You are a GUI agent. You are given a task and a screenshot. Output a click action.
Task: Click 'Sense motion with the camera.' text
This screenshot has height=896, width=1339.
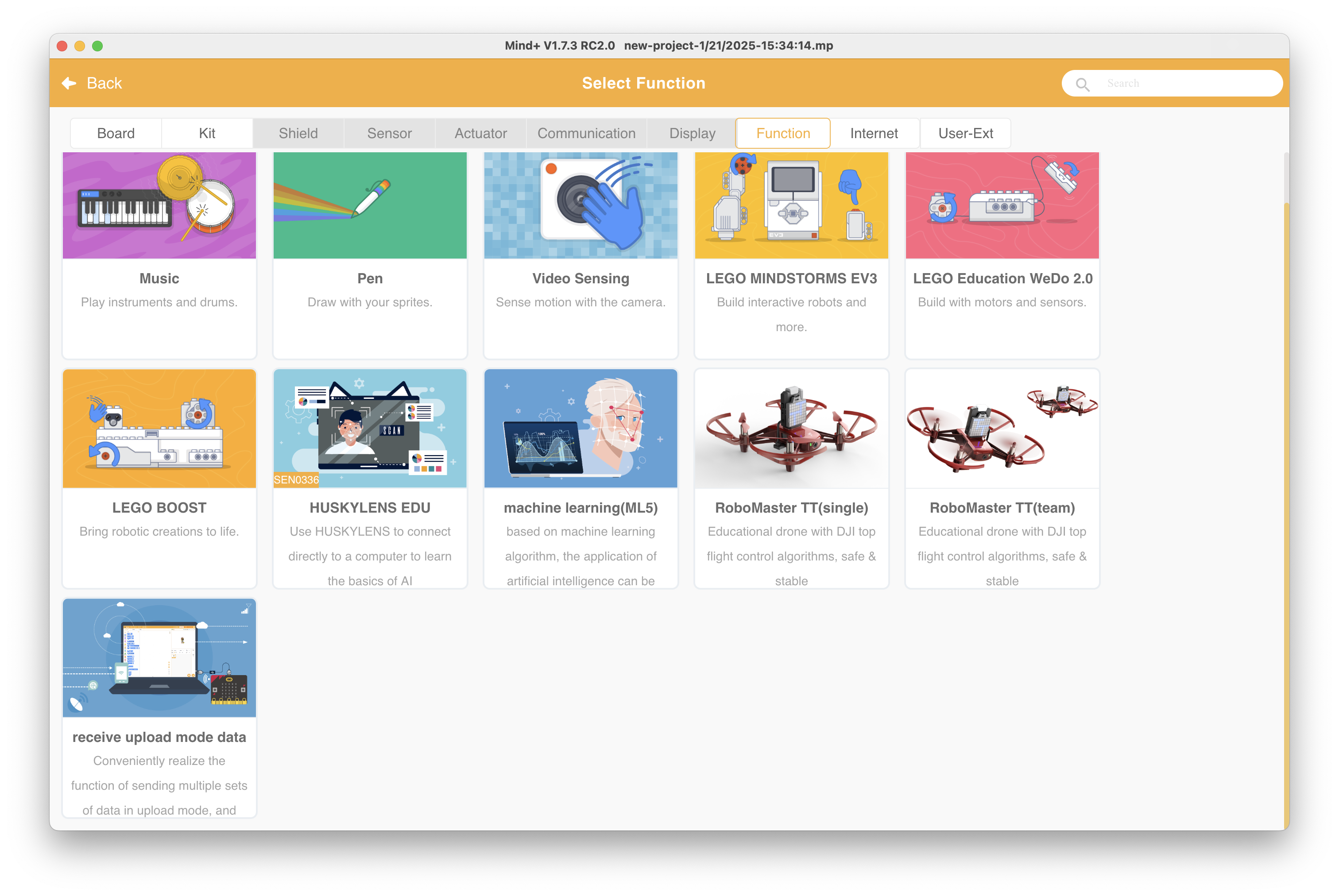(x=580, y=302)
